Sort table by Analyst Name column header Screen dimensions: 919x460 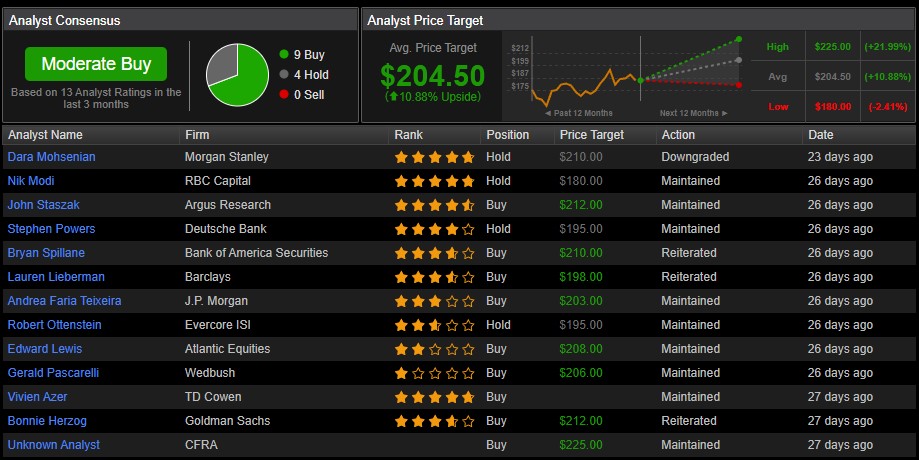[x=45, y=135]
